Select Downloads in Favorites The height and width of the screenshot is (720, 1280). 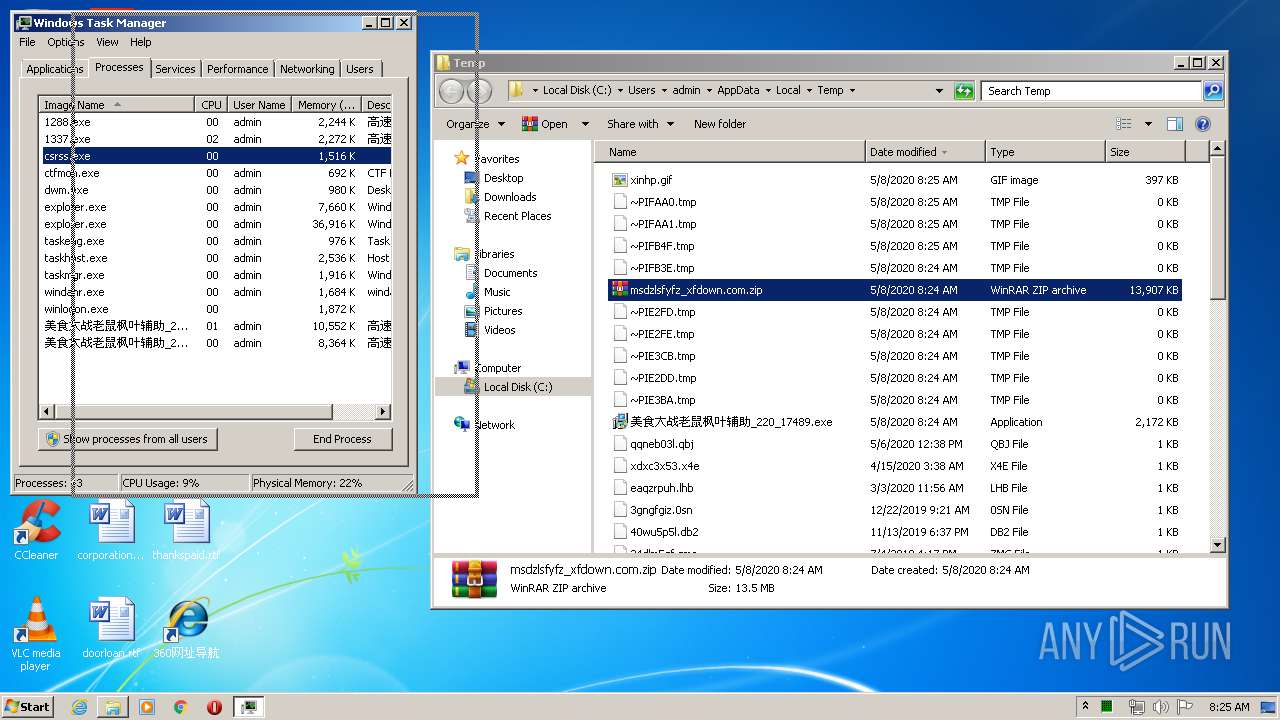pos(510,197)
